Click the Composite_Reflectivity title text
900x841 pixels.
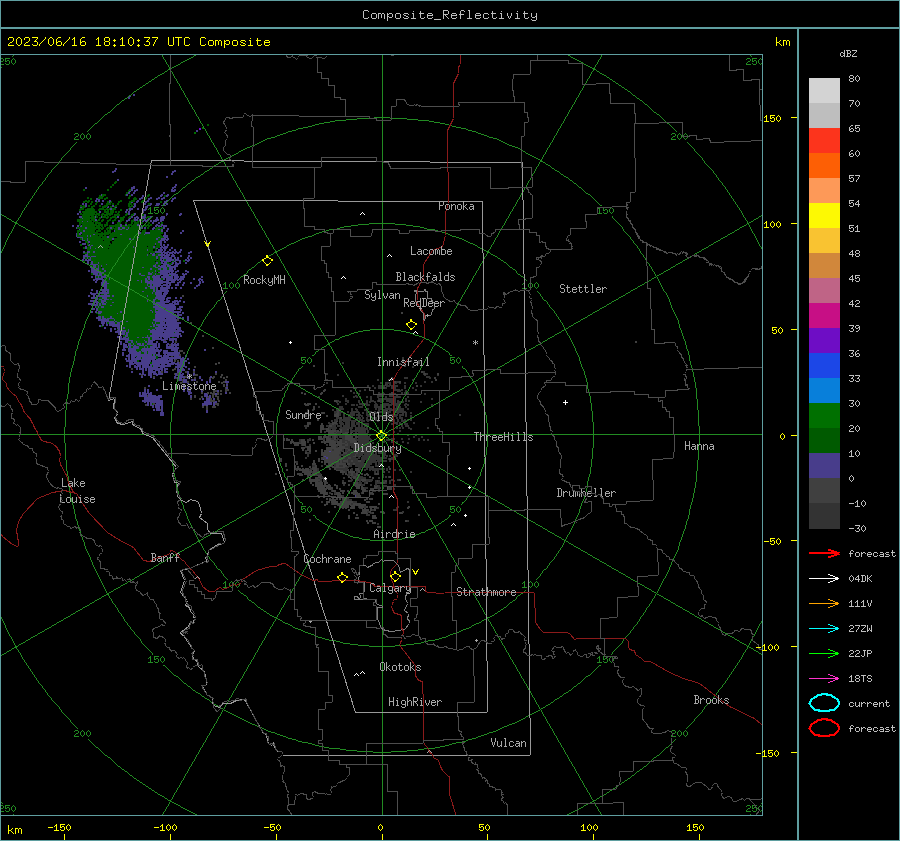pos(450,15)
